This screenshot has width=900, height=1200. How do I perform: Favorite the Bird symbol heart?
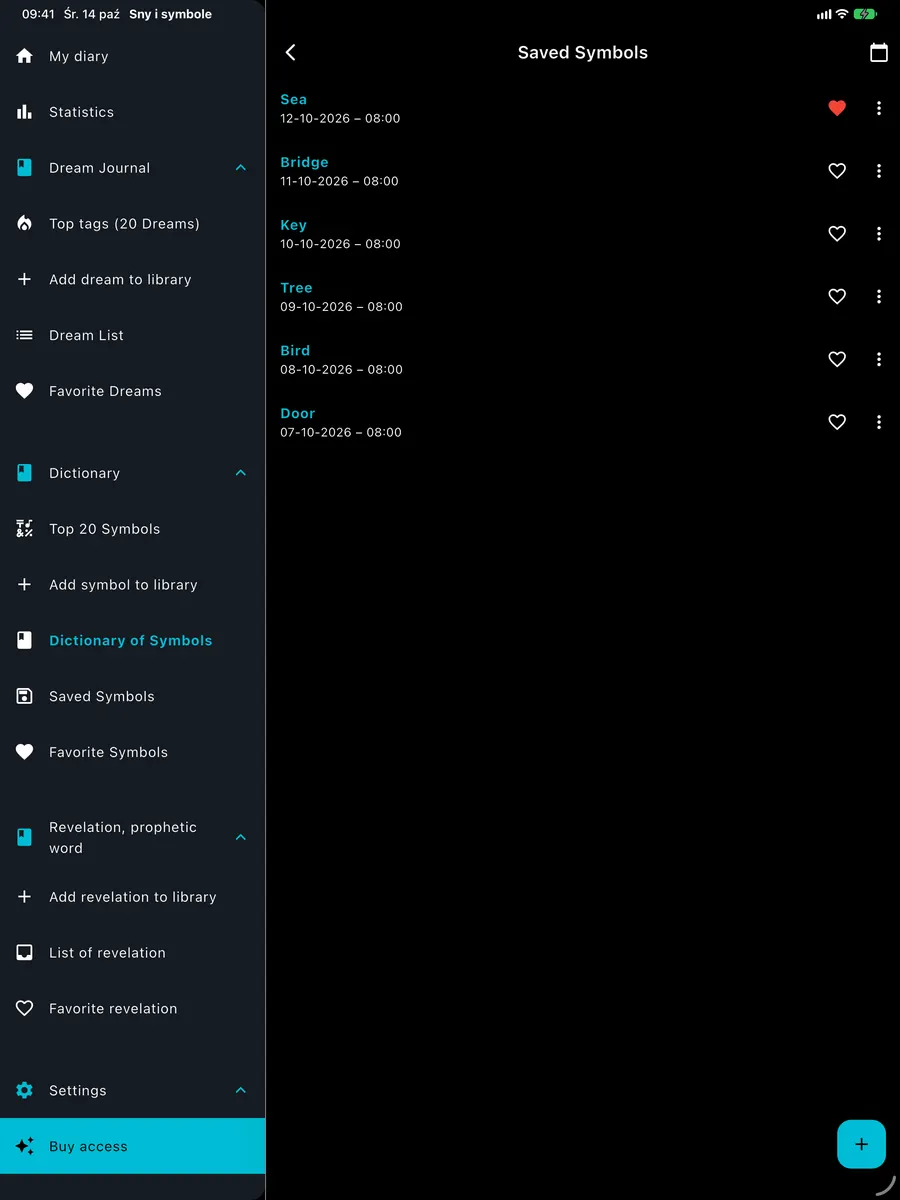[x=837, y=359]
